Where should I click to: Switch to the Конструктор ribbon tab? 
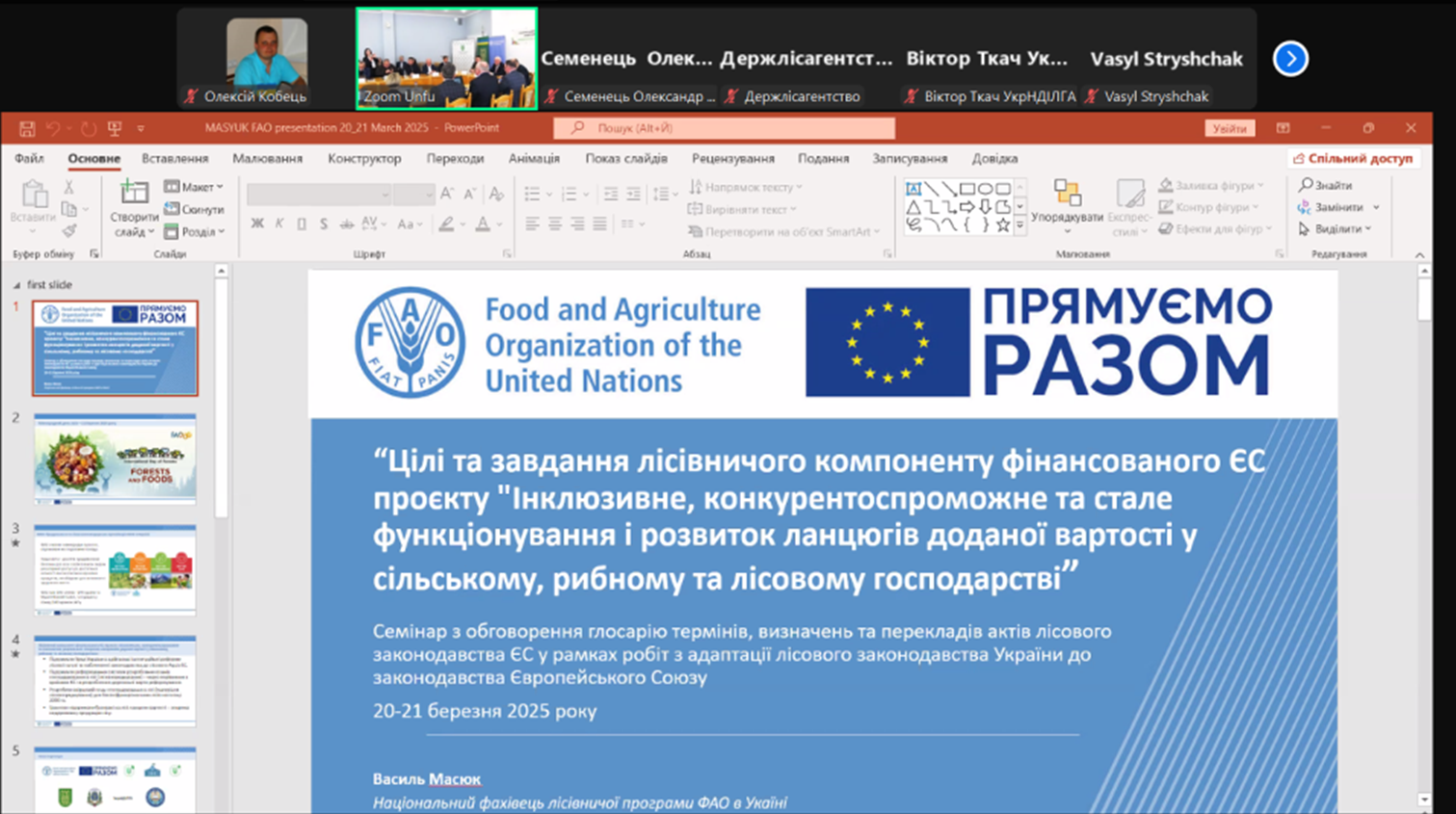click(x=364, y=158)
